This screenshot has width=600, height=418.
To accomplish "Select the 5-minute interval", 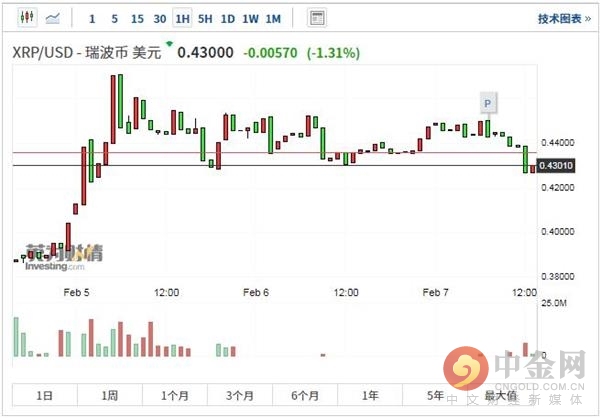I will pyautogui.click(x=114, y=19).
